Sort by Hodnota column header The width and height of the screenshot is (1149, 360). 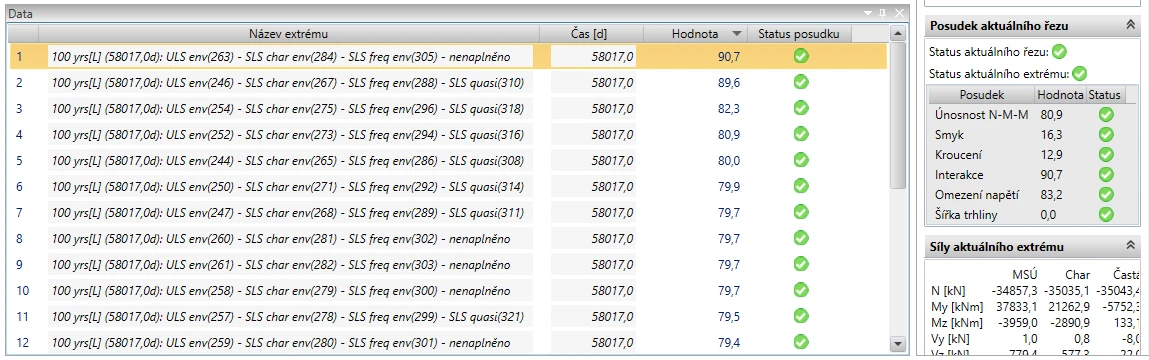click(x=695, y=34)
